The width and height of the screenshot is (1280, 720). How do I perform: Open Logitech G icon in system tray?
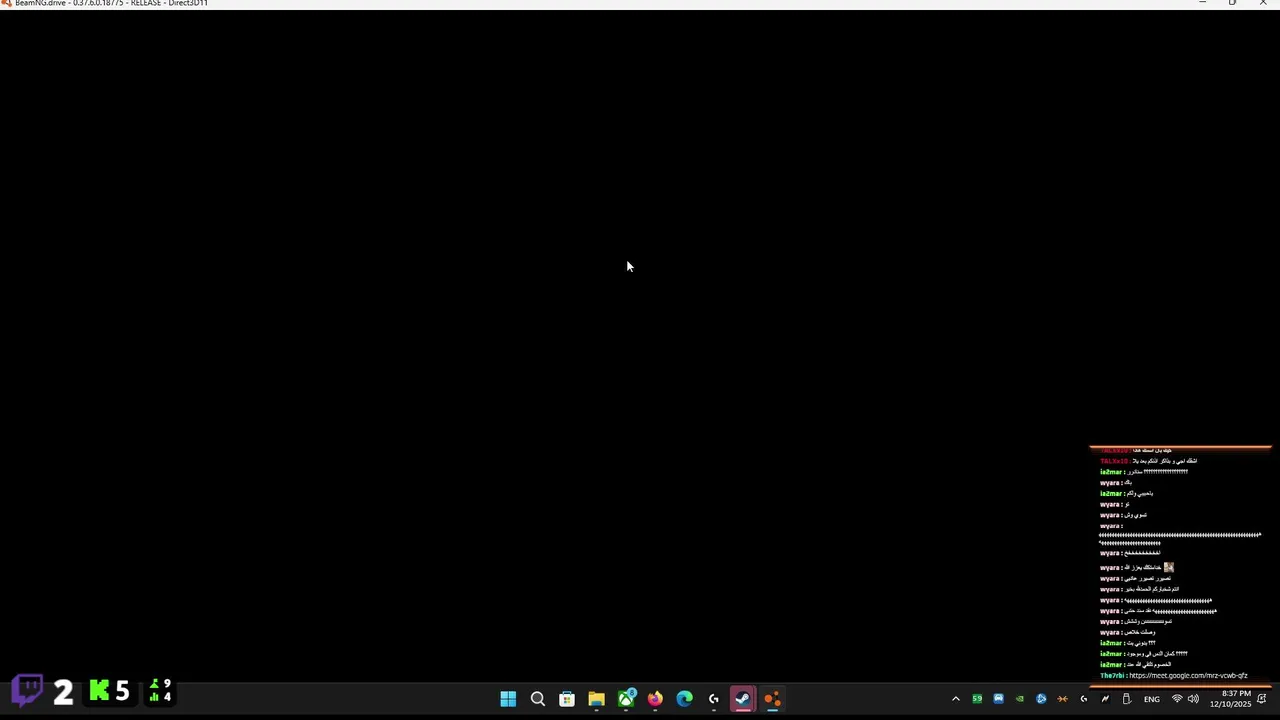(1083, 699)
